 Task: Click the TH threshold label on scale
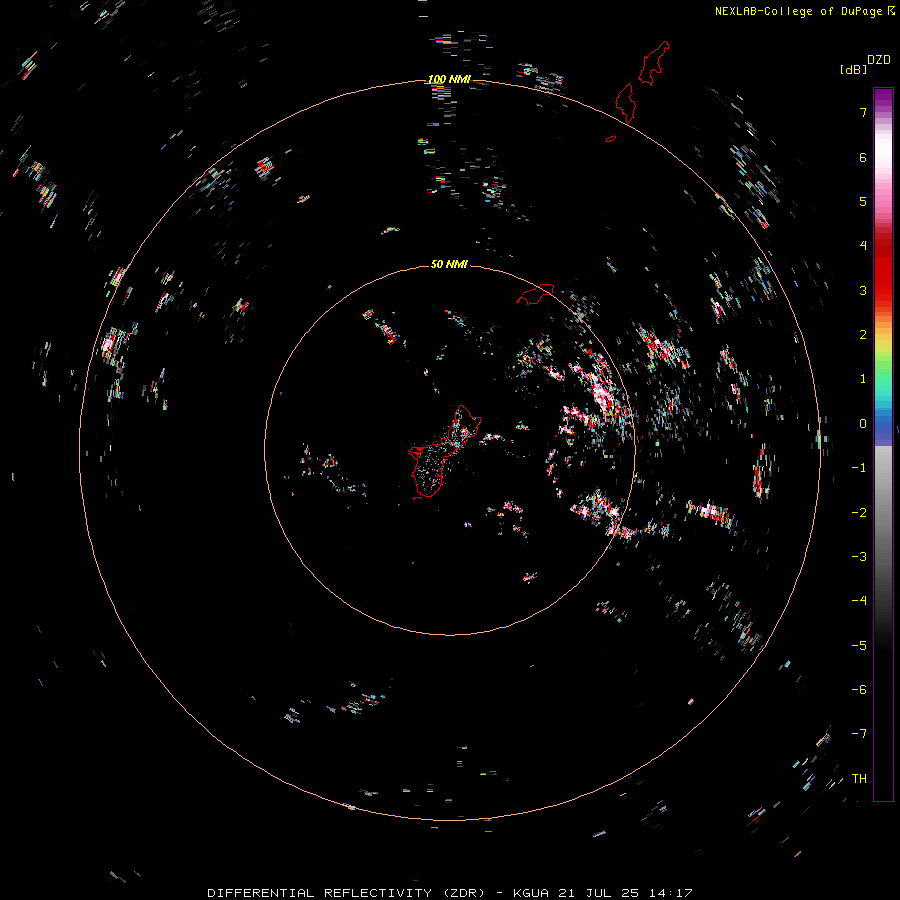(859, 779)
